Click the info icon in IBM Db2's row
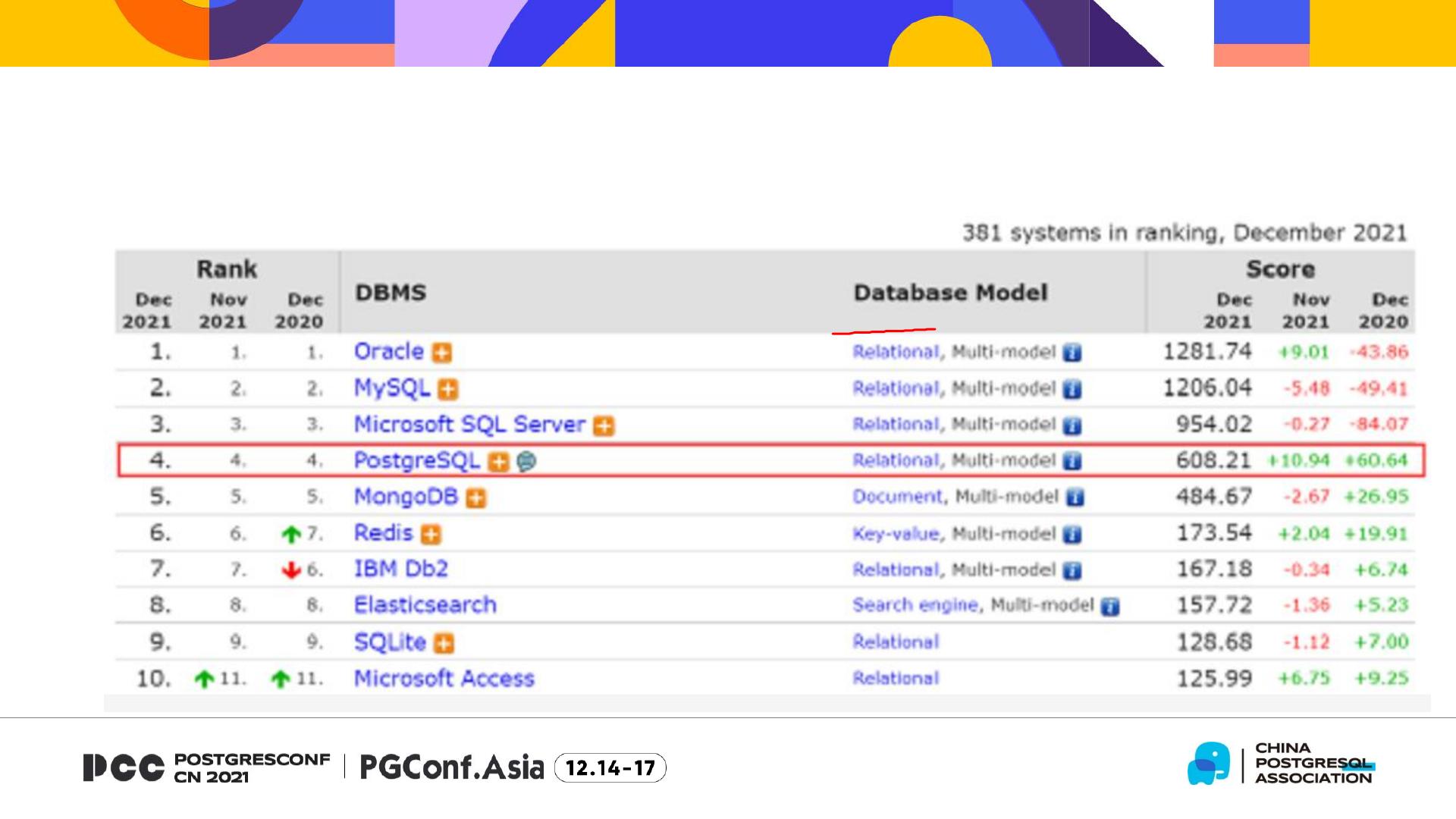Viewport: 1456px width, 819px height. (x=1072, y=570)
